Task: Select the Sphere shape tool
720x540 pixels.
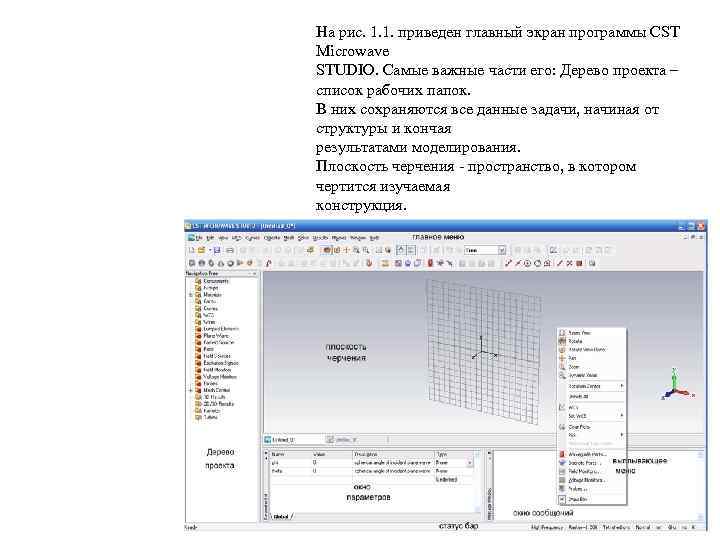Action: click(202, 263)
